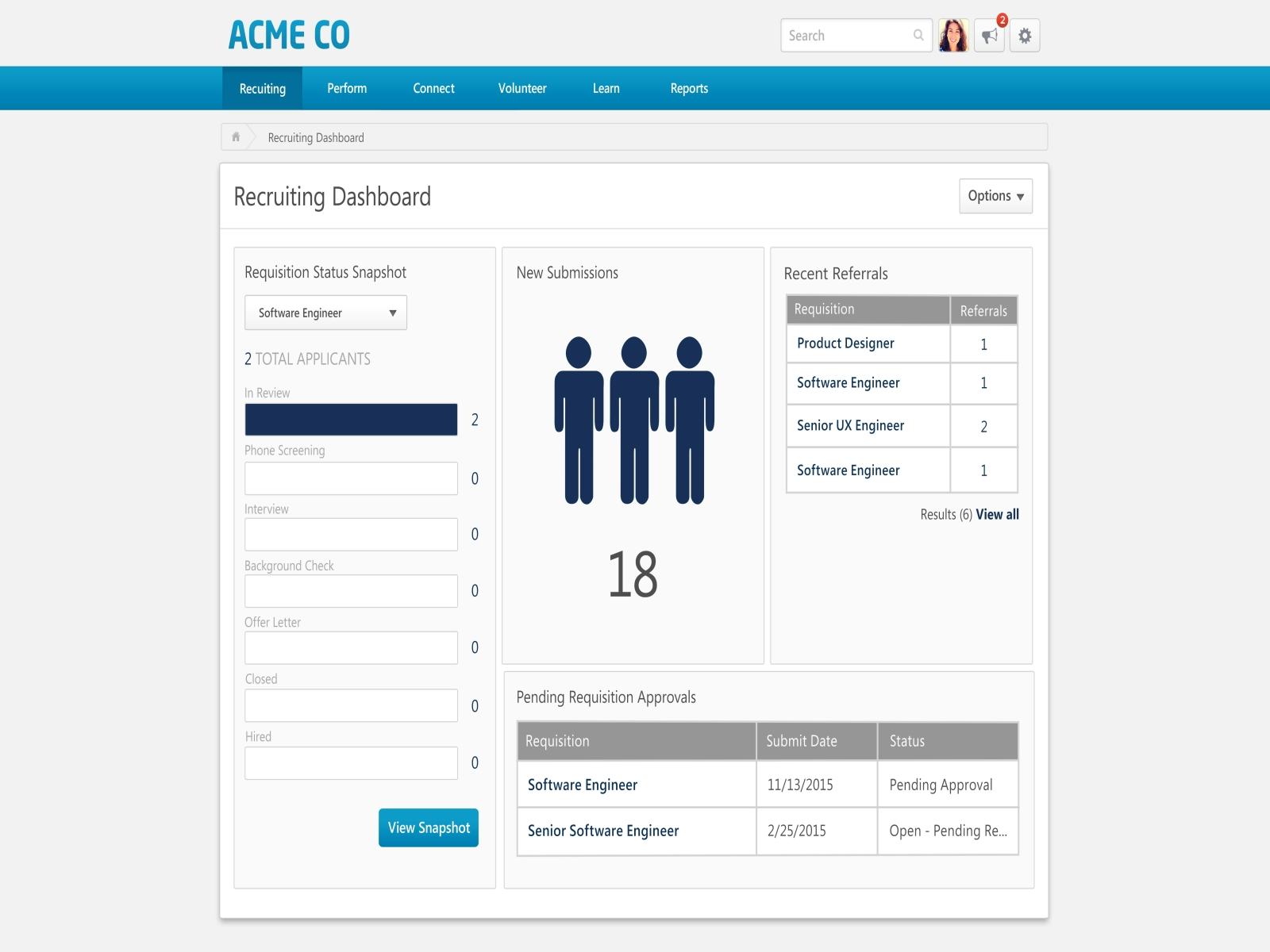The image size is (1270, 952).
Task: Click the View Snapshot button
Action: (x=428, y=827)
